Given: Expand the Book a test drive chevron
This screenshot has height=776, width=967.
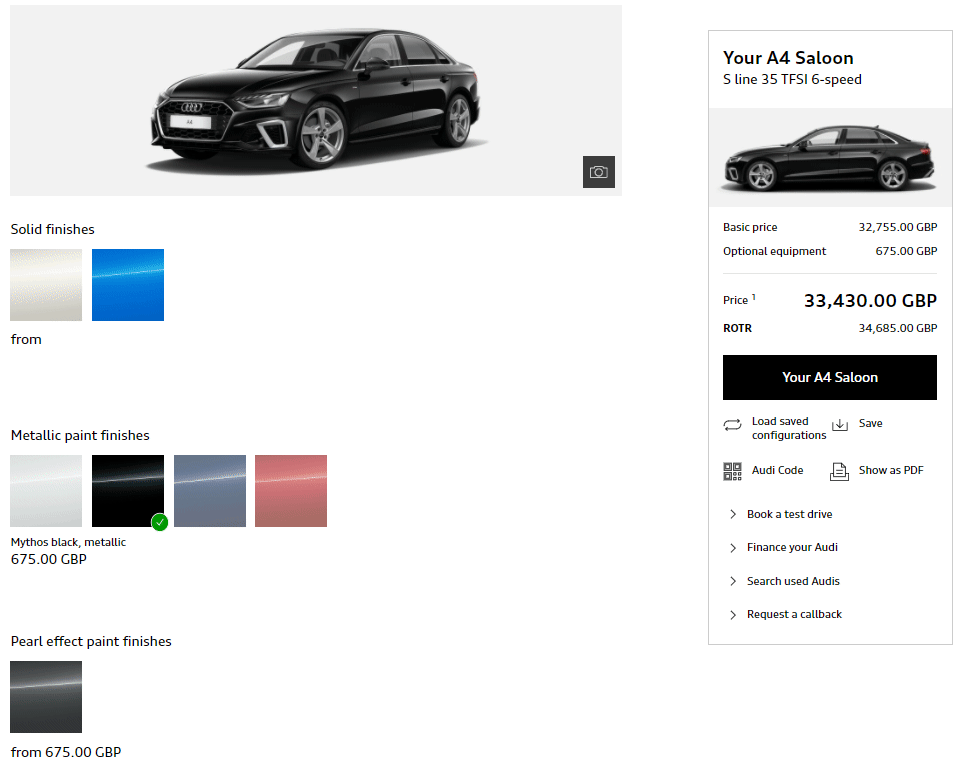Looking at the screenshot, I should (x=733, y=514).
